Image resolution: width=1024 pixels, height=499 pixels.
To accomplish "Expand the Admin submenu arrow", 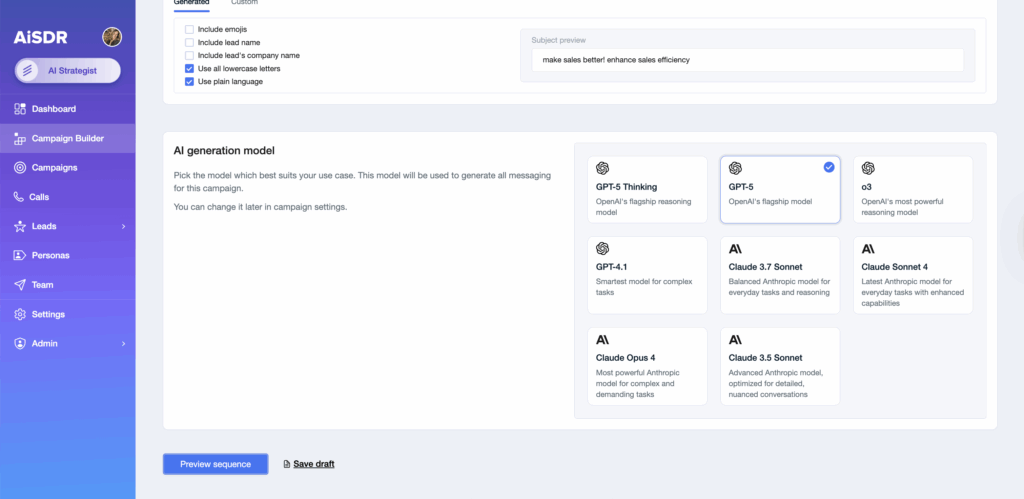I will click(124, 344).
